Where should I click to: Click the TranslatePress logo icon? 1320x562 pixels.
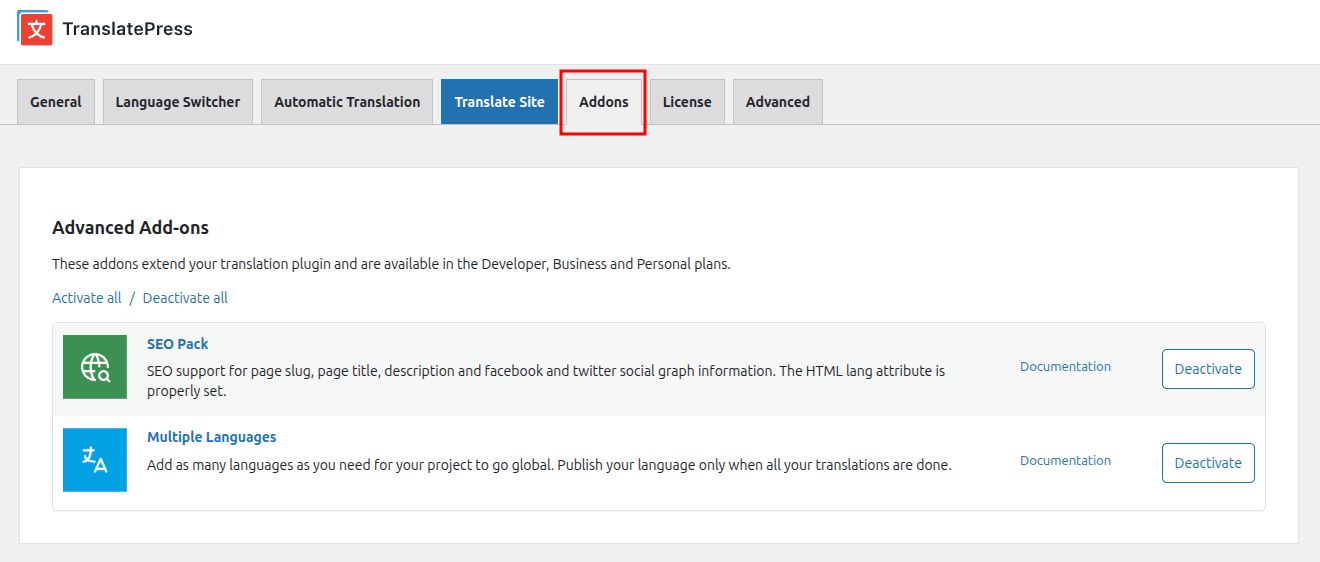[35, 28]
